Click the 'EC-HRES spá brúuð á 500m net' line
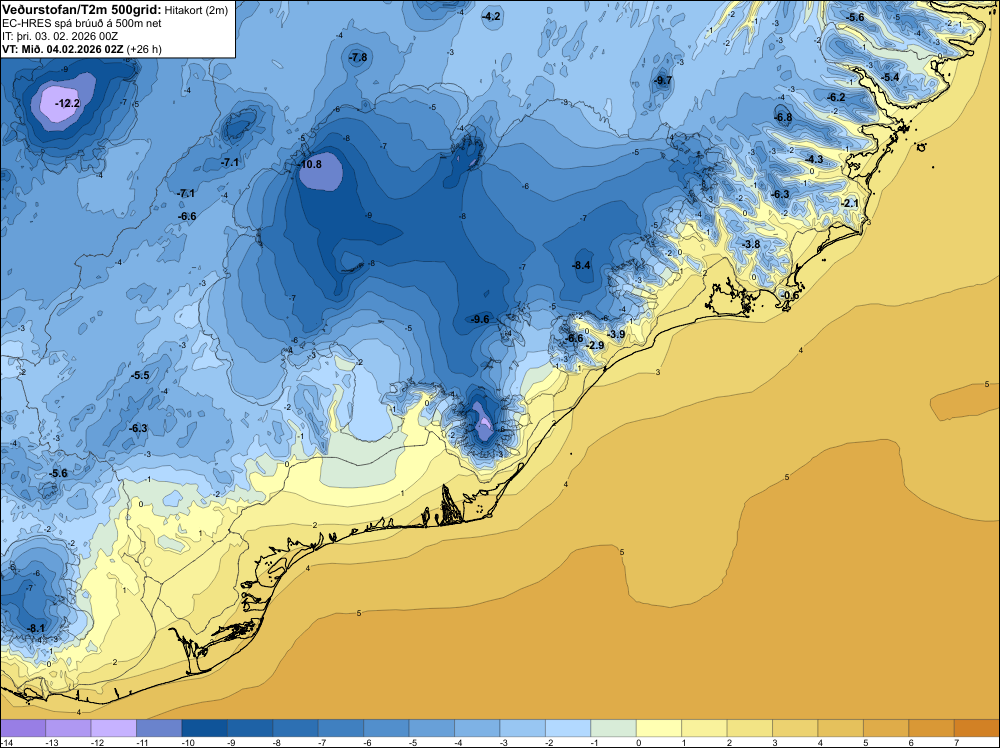The width and height of the screenshot is (1000, 748). click(82, 23)
